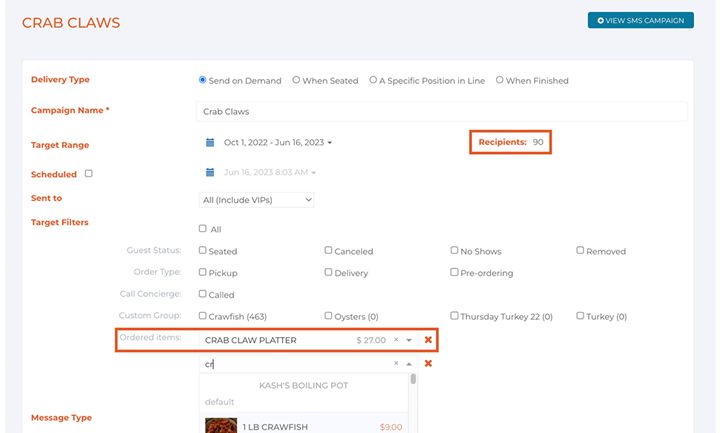Select 1 LB CRAWFISH from the list
This screenshot has height=433, width=722.
click(303, 425)
